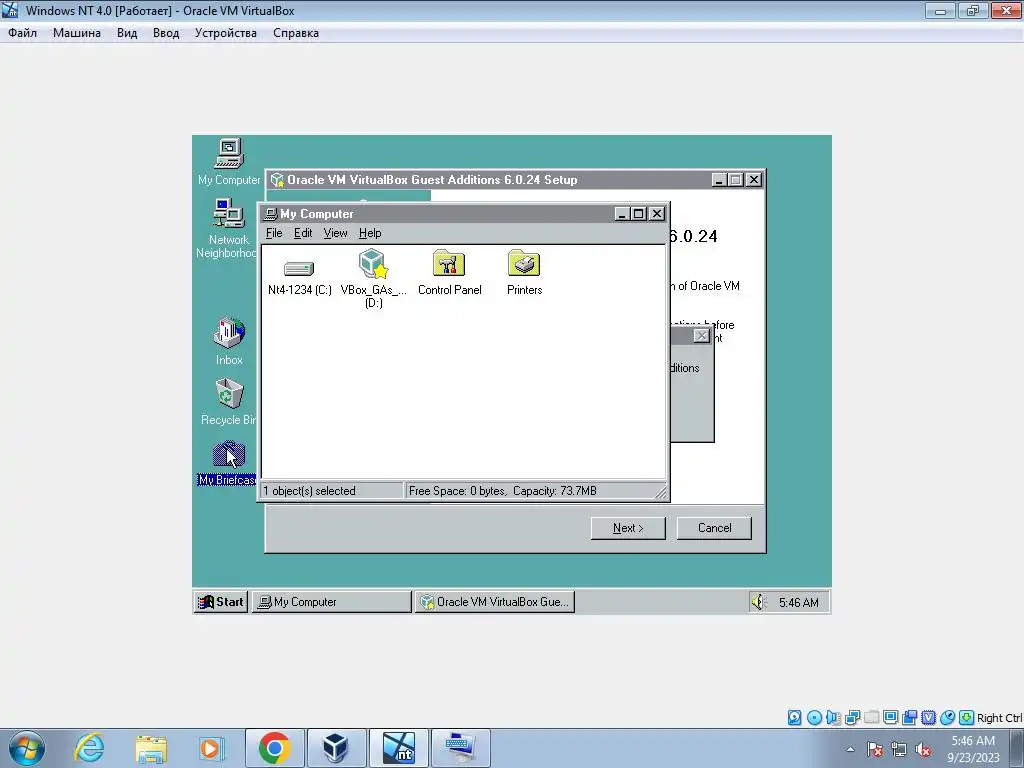Open Windows Explorer from host taskbar
The width and height of the screenshot is (1024, 768).
click(x=151, y=748)
